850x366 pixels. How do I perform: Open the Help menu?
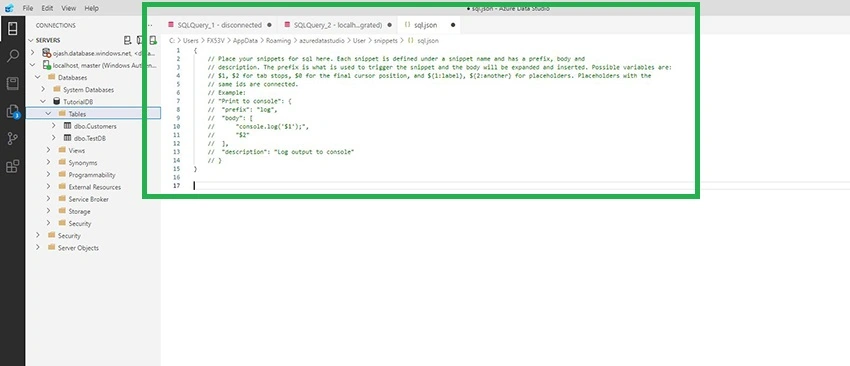pos(92,8)
